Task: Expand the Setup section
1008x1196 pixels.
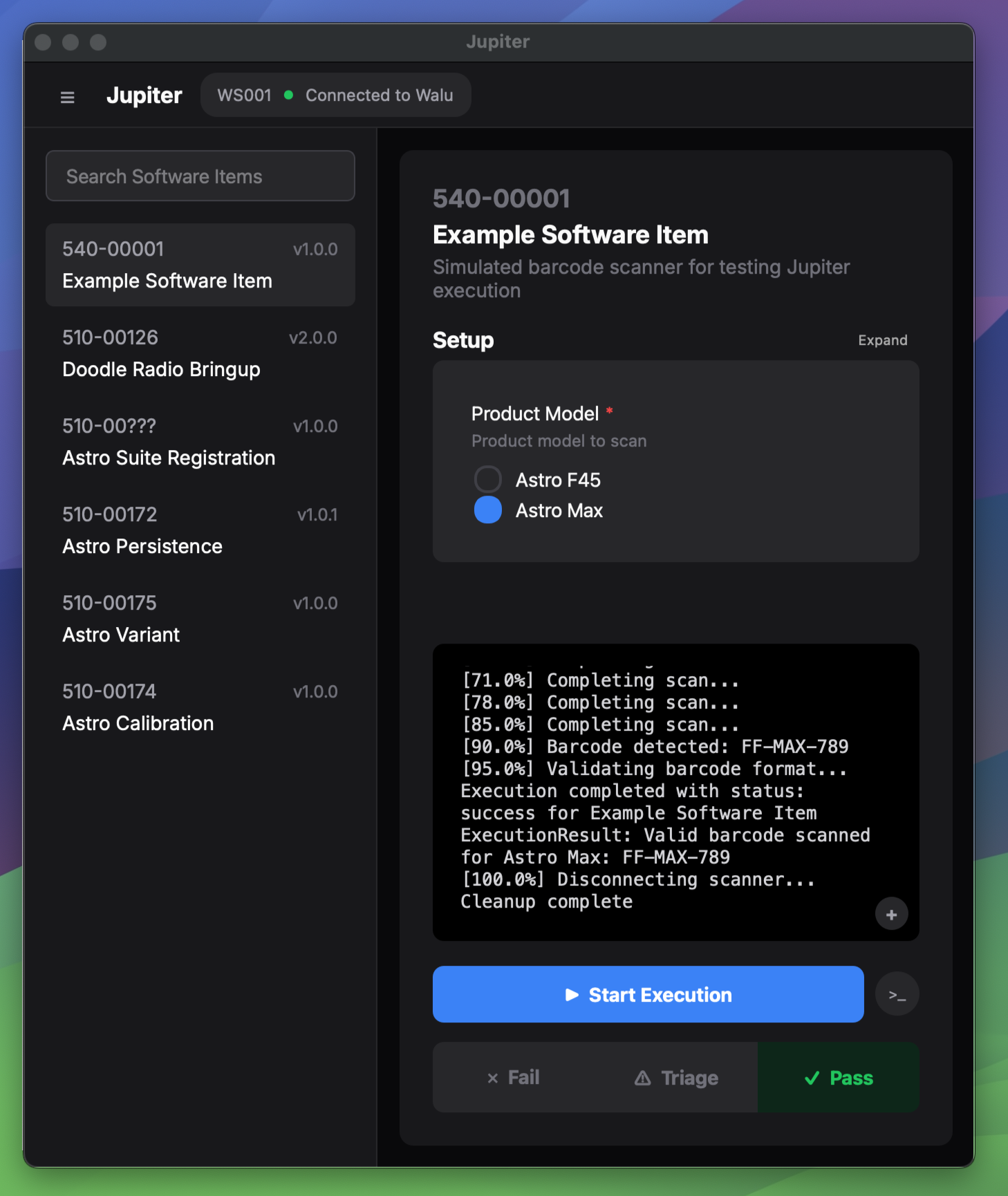Action: tap(882, 340)
